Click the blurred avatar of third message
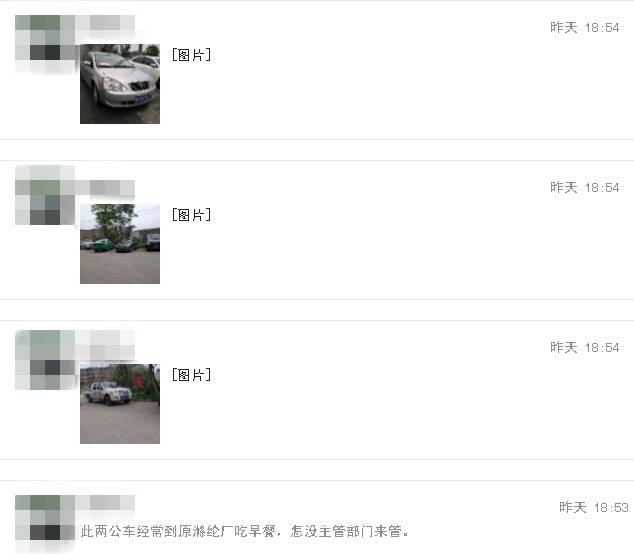The image size is (634, 554). tap(45, 360)
